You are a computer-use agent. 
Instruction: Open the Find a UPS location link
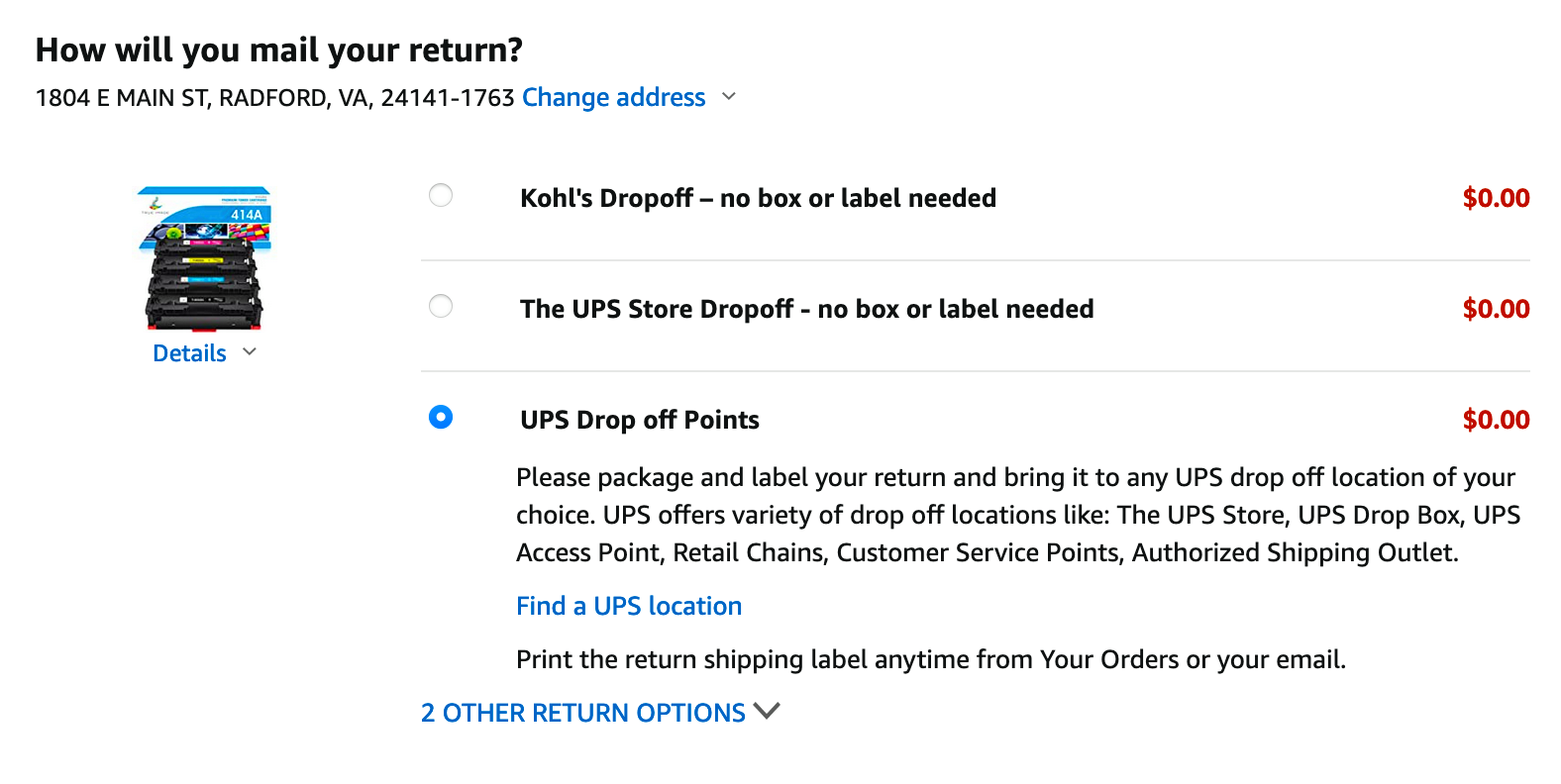pos(629,606)
